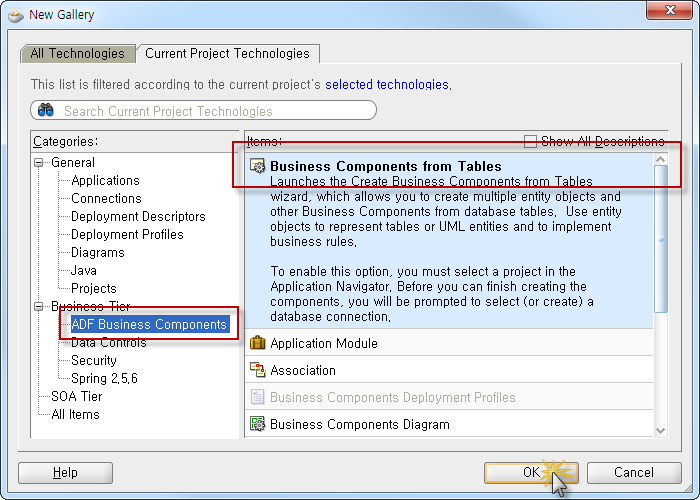Click the Cancel button
The height and width of the screenshot is (500, 700).
(634, 472)
